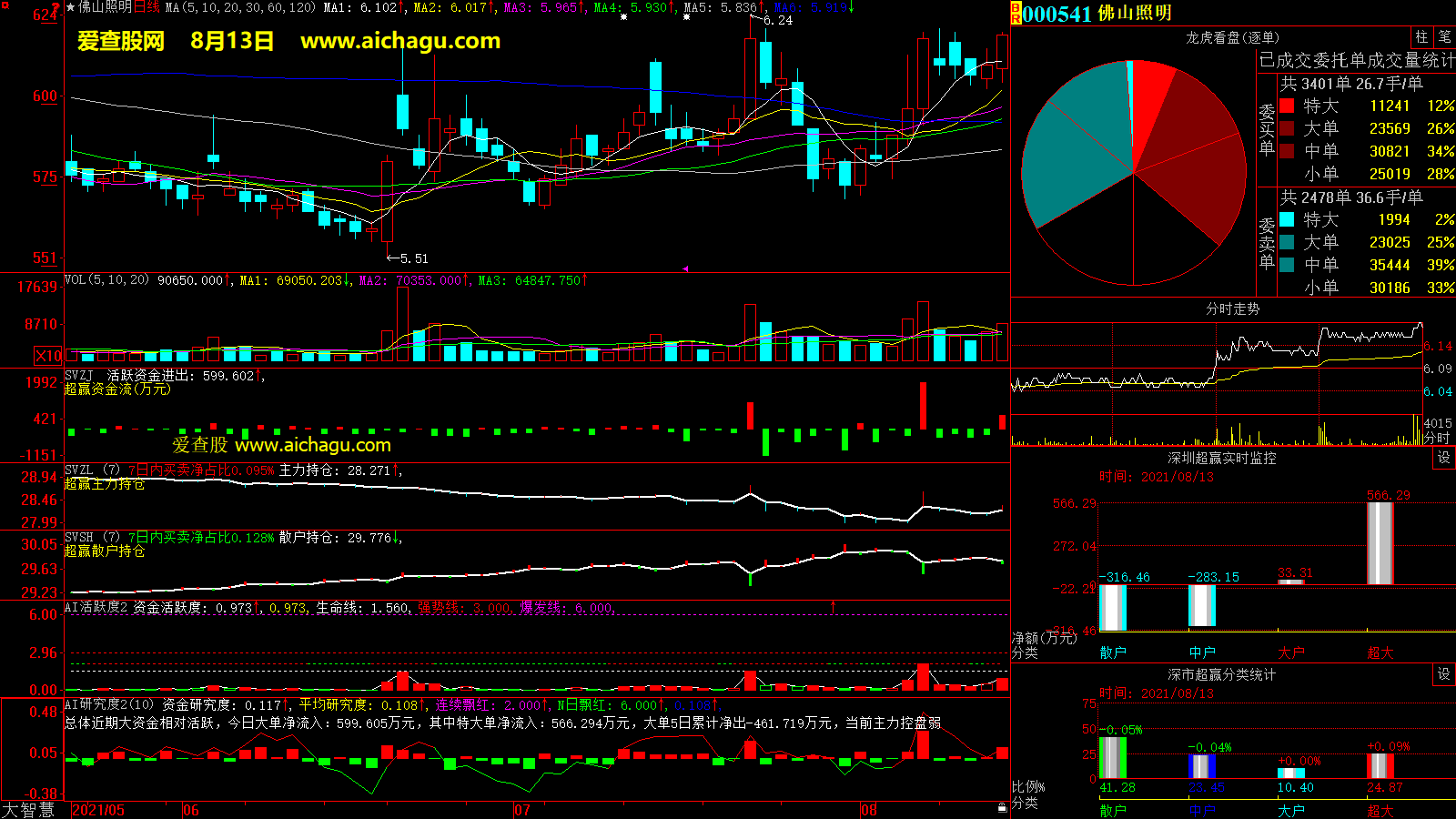1456x819 pixels.
Task: Switch order view to 笔 tick mode
Action: tap(1444, 37)
